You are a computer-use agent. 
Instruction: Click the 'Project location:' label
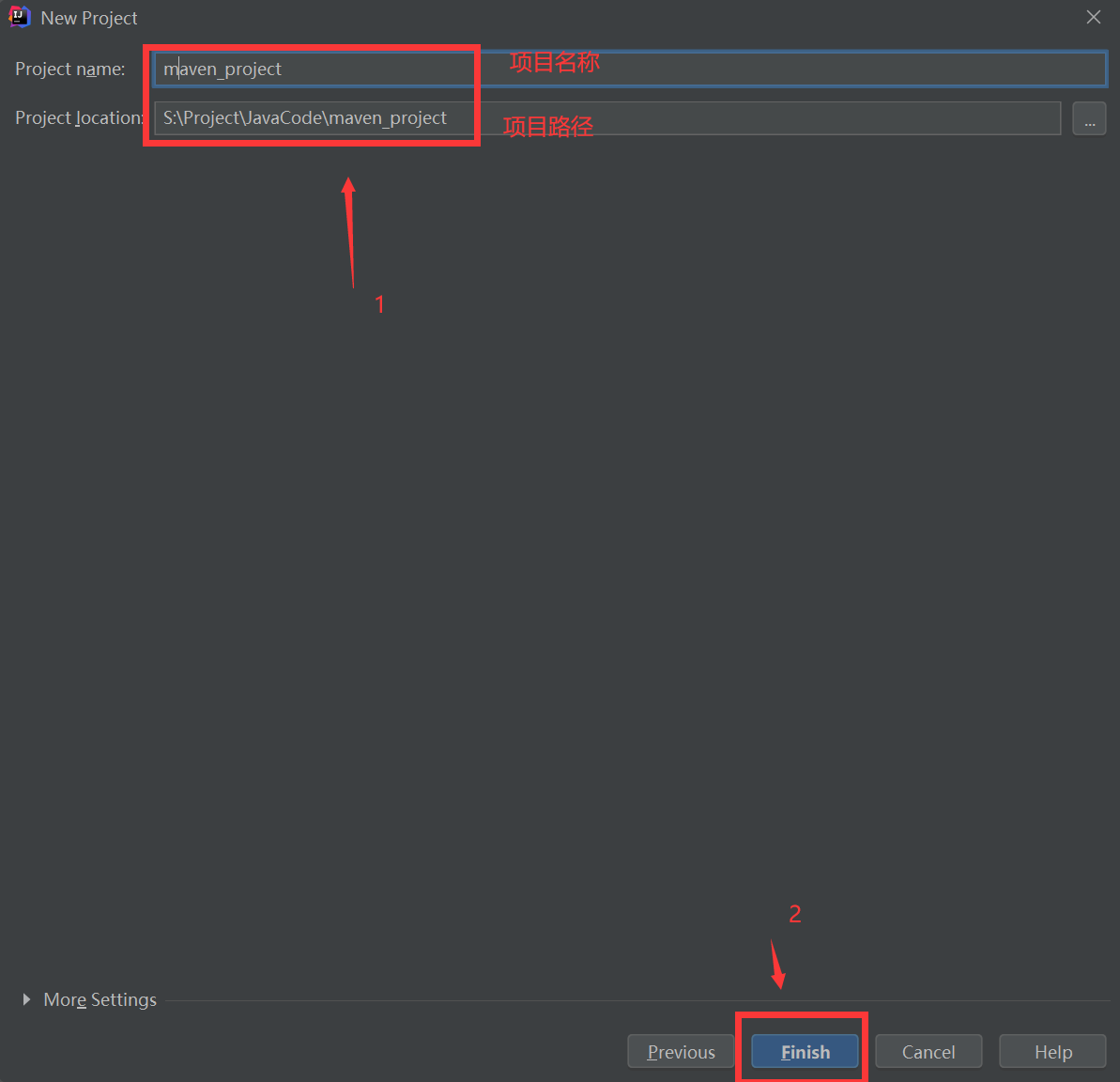click(79, 118)
